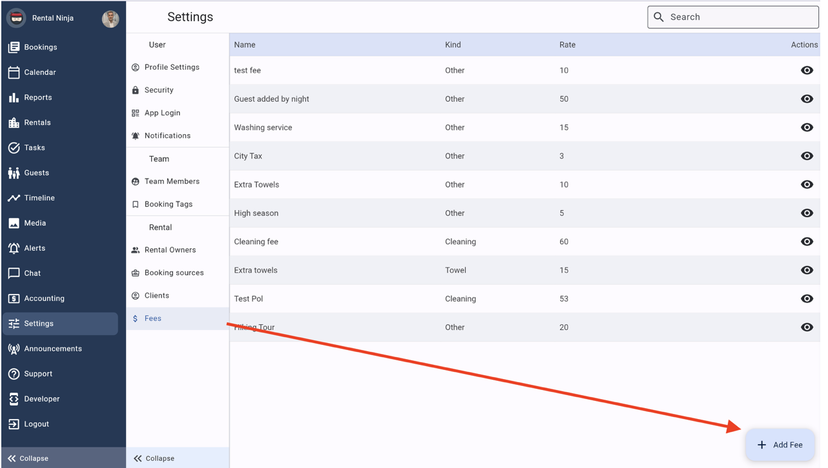Screen dimensions: 828x468
Task: Click the Chat bubble icon
Action: (14, 274)
